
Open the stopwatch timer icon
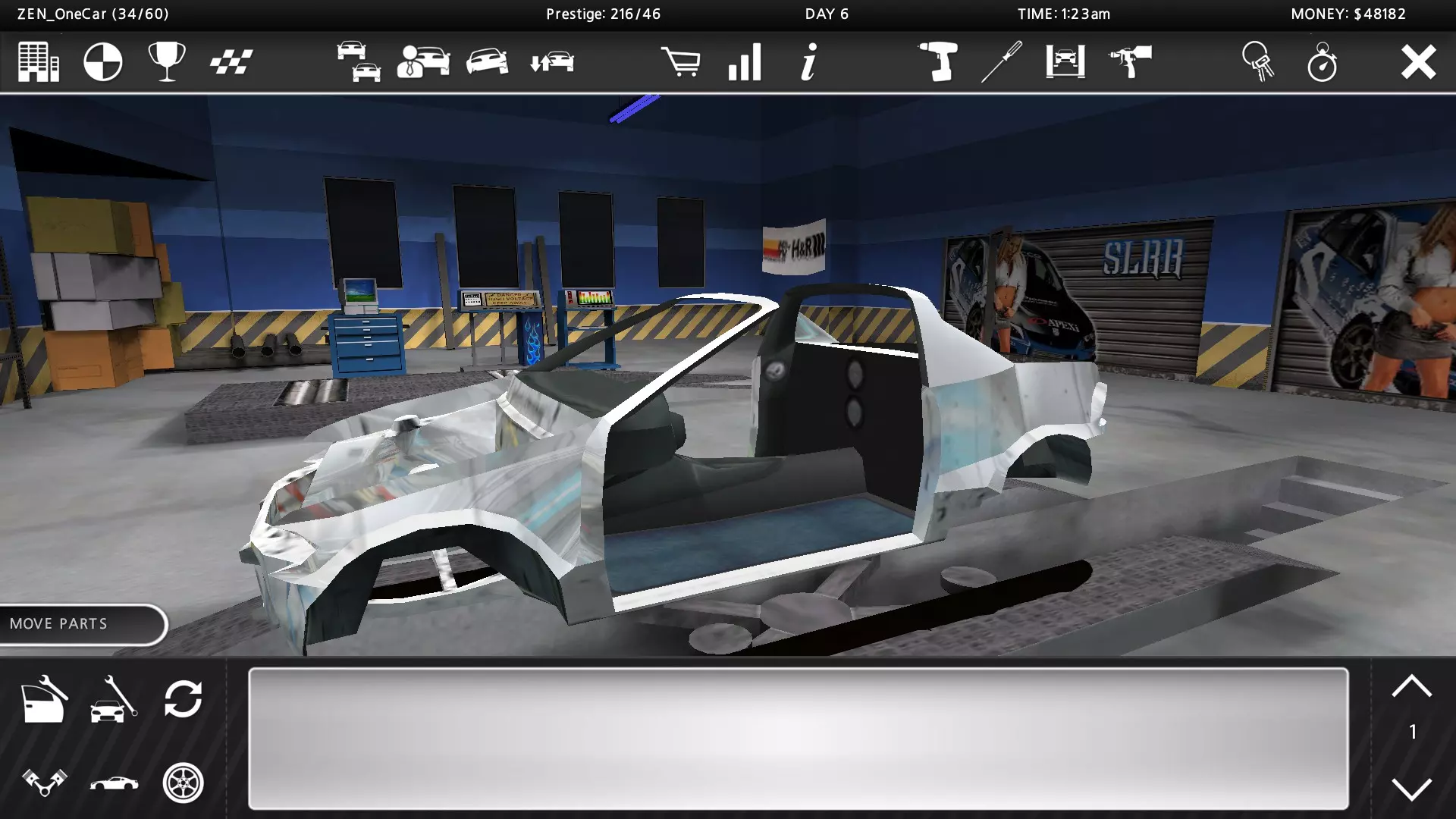point(1323,62)
